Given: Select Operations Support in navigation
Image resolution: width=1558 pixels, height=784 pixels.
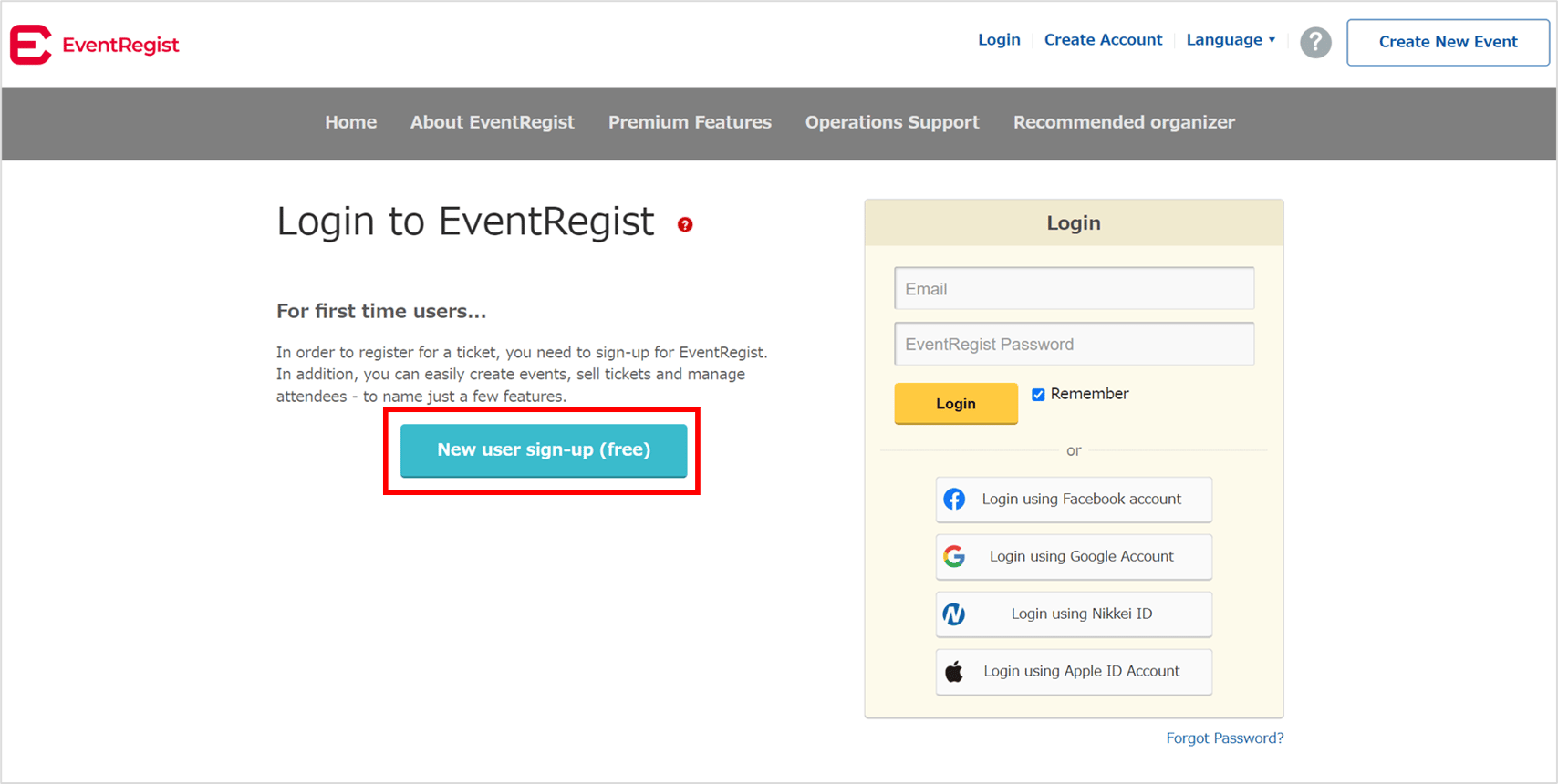Looking at the screenshot, I should (891, 122).
